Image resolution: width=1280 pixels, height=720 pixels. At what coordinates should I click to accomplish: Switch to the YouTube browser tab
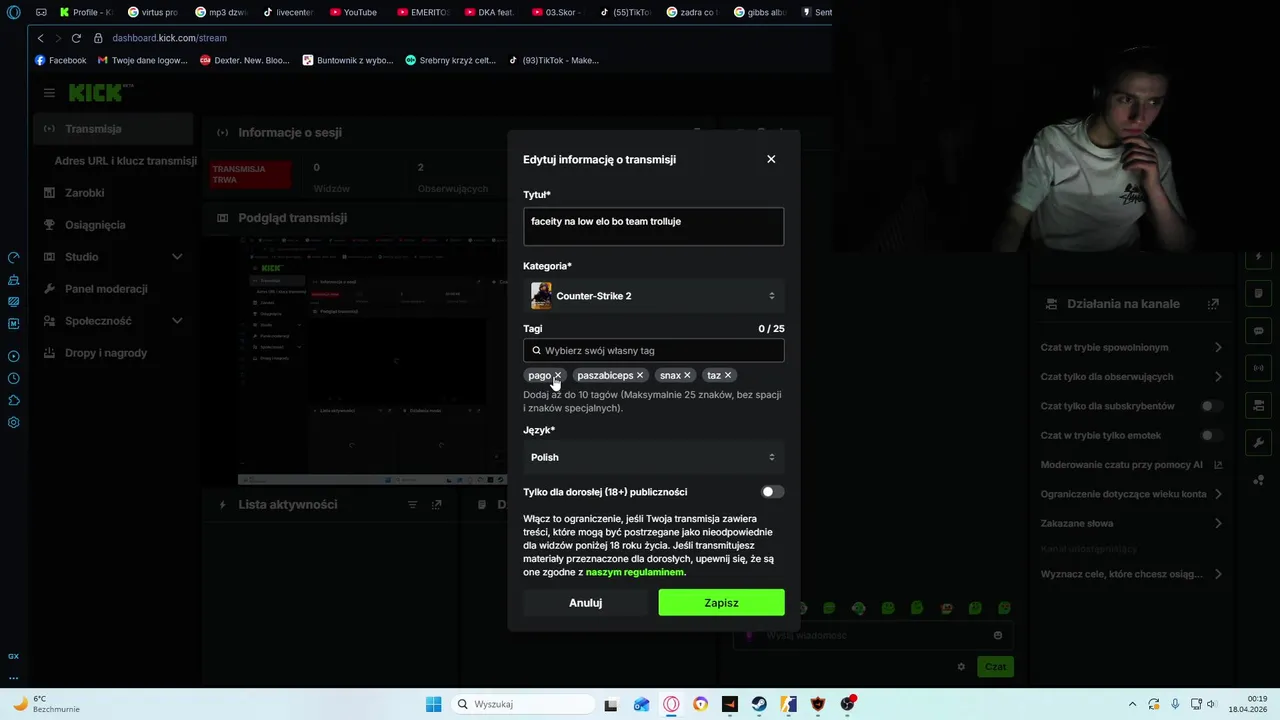click(353, 12)
